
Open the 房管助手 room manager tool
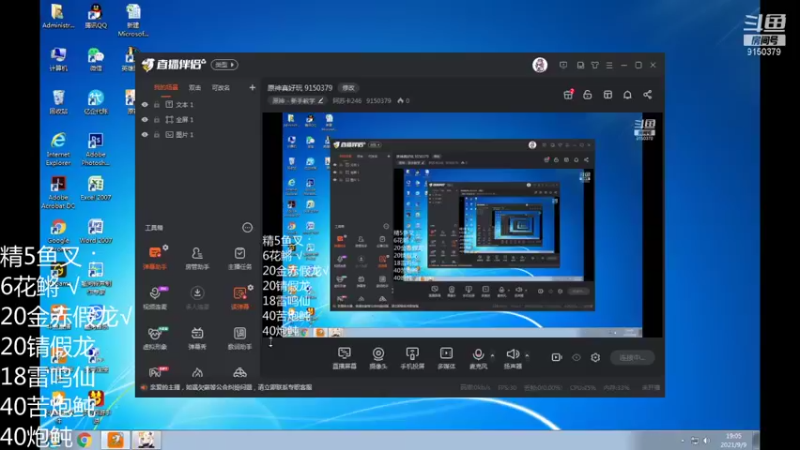(x=197, y=258)
